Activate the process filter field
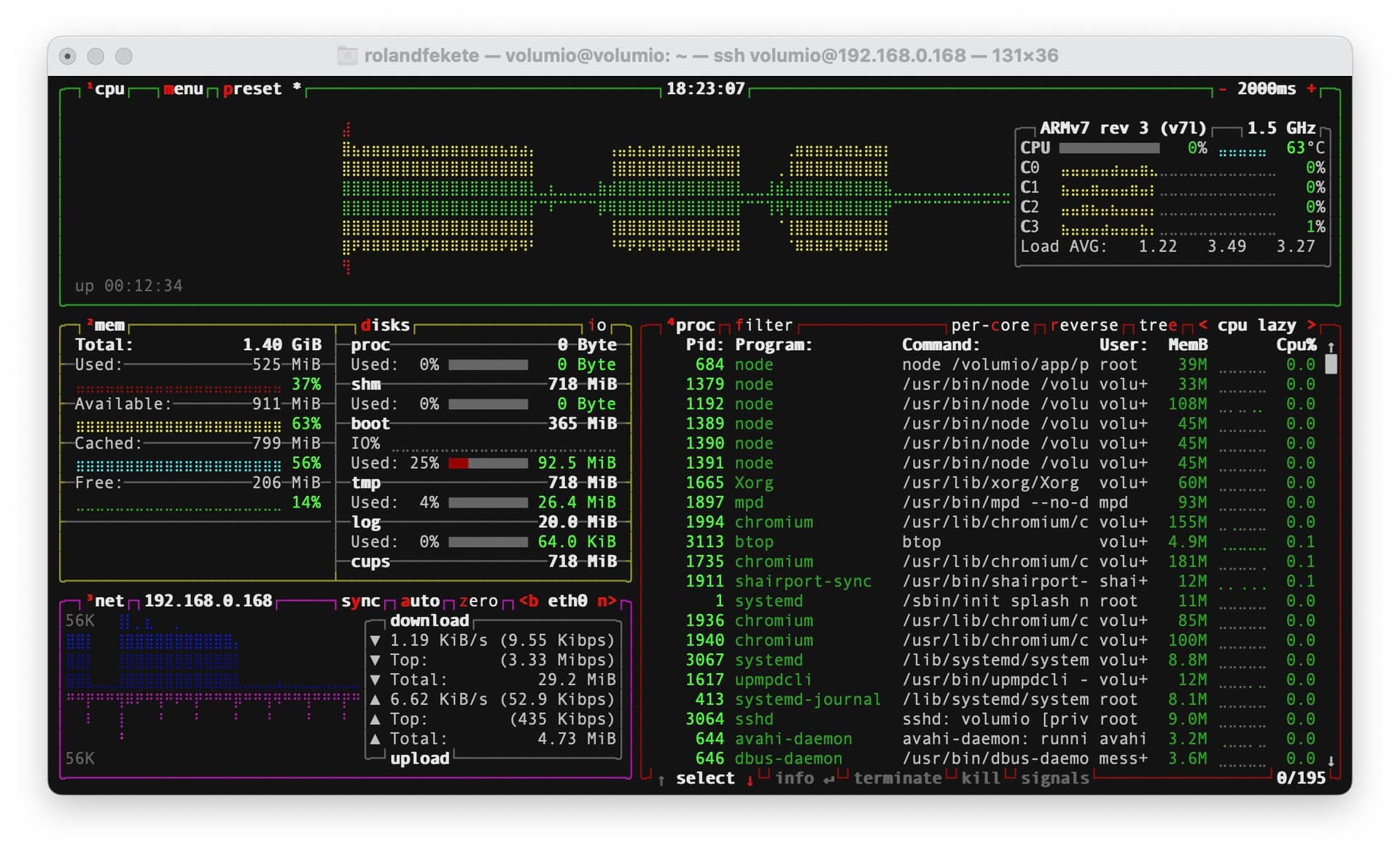Viewport: 1400px width, 854px height. tap(763, 325)
